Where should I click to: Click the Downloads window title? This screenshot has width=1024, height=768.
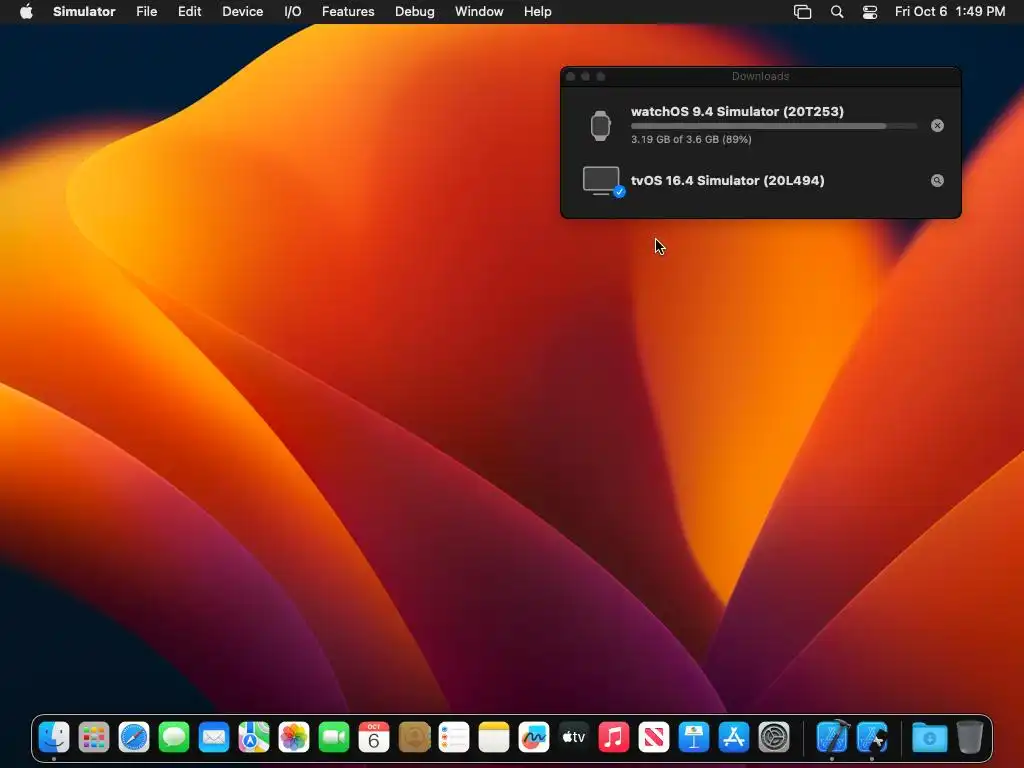click(x=760, y=76)
